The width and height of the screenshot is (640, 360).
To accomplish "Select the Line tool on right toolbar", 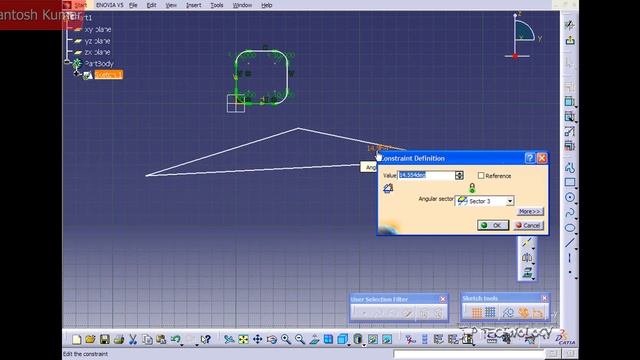I will pyautogui.click(x=570, y=243).
